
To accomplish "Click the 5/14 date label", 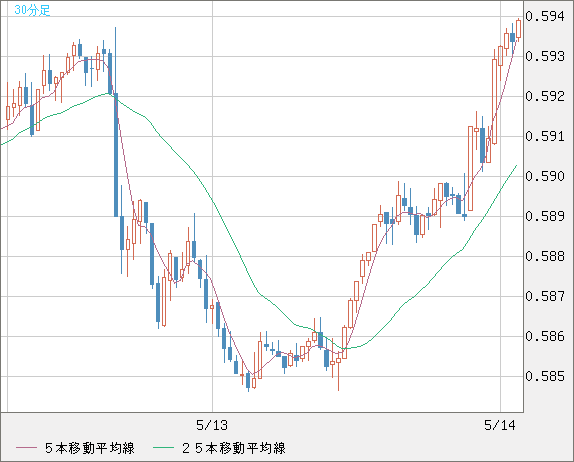I will click(500, 425).
